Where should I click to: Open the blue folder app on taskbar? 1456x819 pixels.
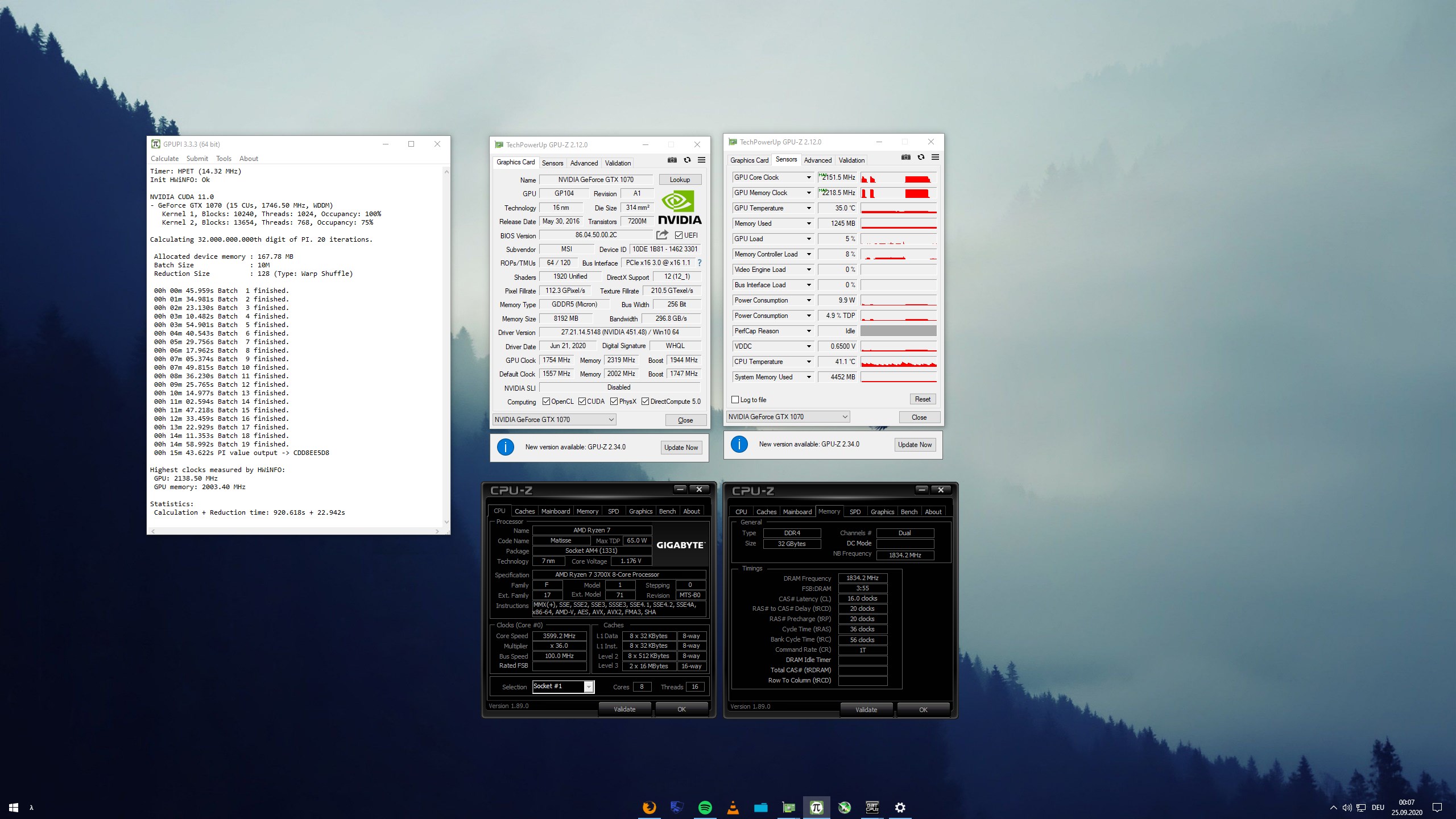(x=761, y=807)
